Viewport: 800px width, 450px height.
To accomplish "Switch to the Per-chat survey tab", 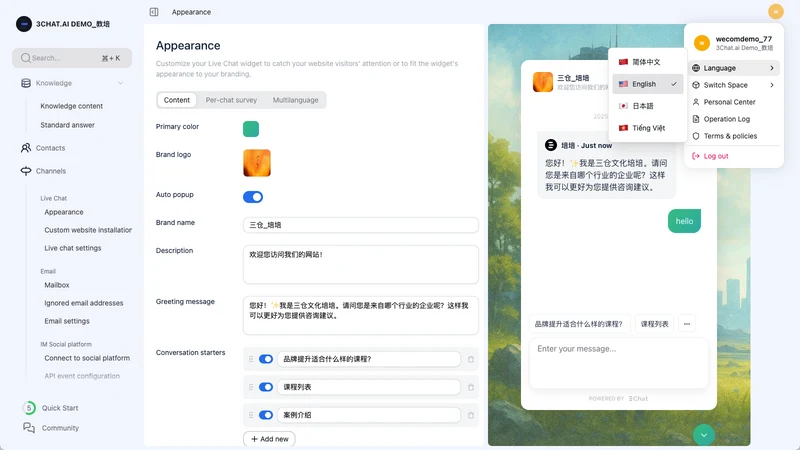I will [x=231, y=100].
